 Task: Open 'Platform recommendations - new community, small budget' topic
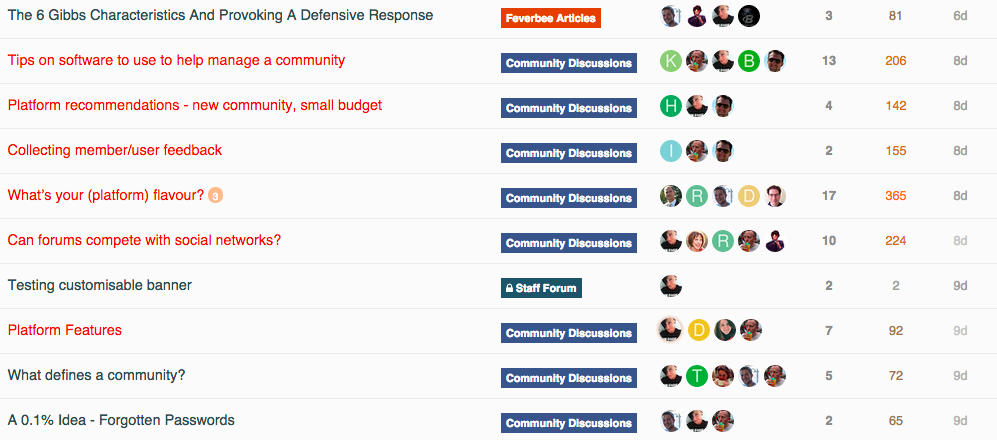click(x=195, y=106)
